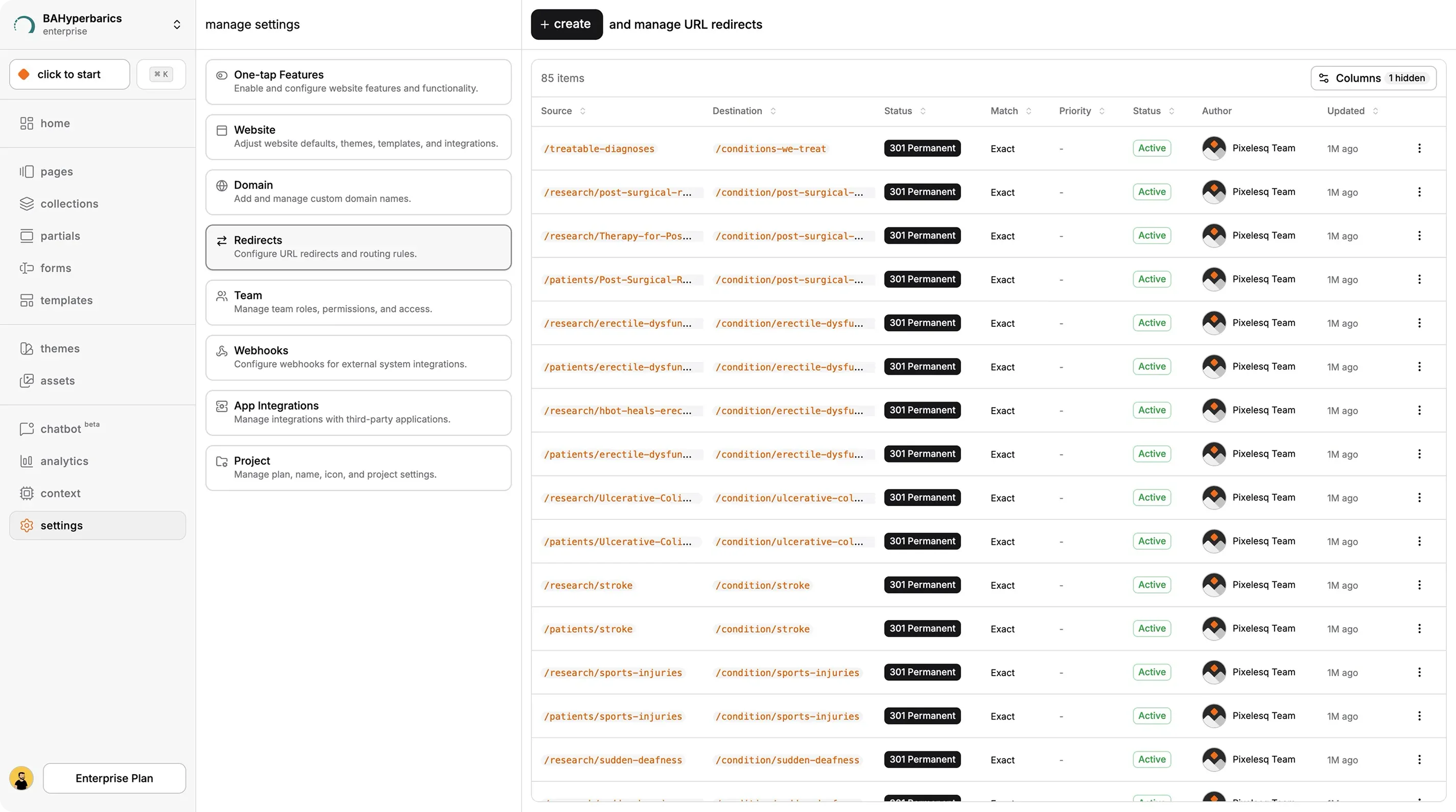
Task: Open the home section icon
Action: pos(27,123)
